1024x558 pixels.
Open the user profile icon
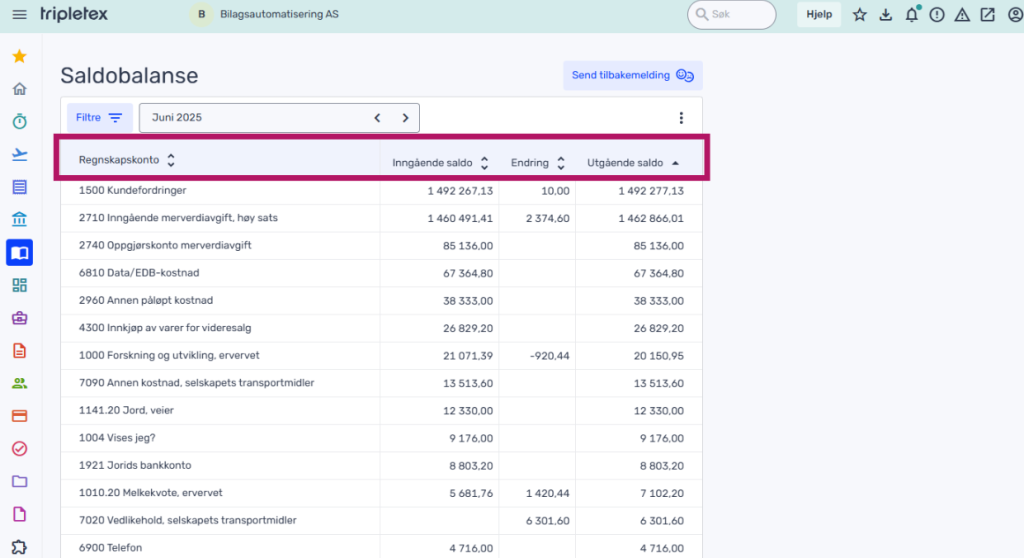1015,14
